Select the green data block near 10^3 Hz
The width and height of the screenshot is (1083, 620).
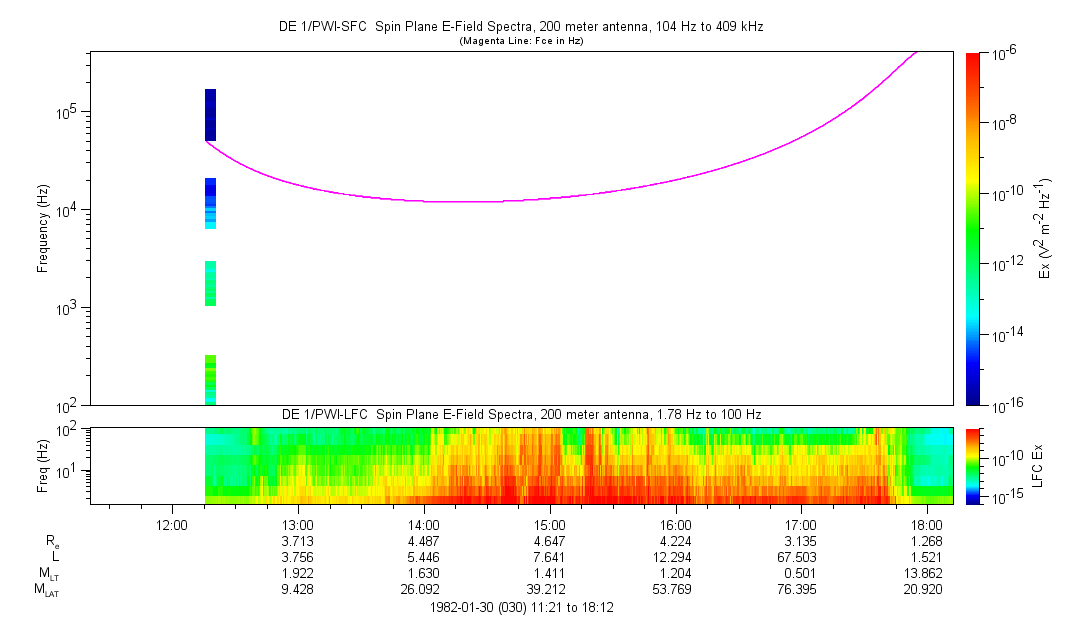tap(210, 283)
